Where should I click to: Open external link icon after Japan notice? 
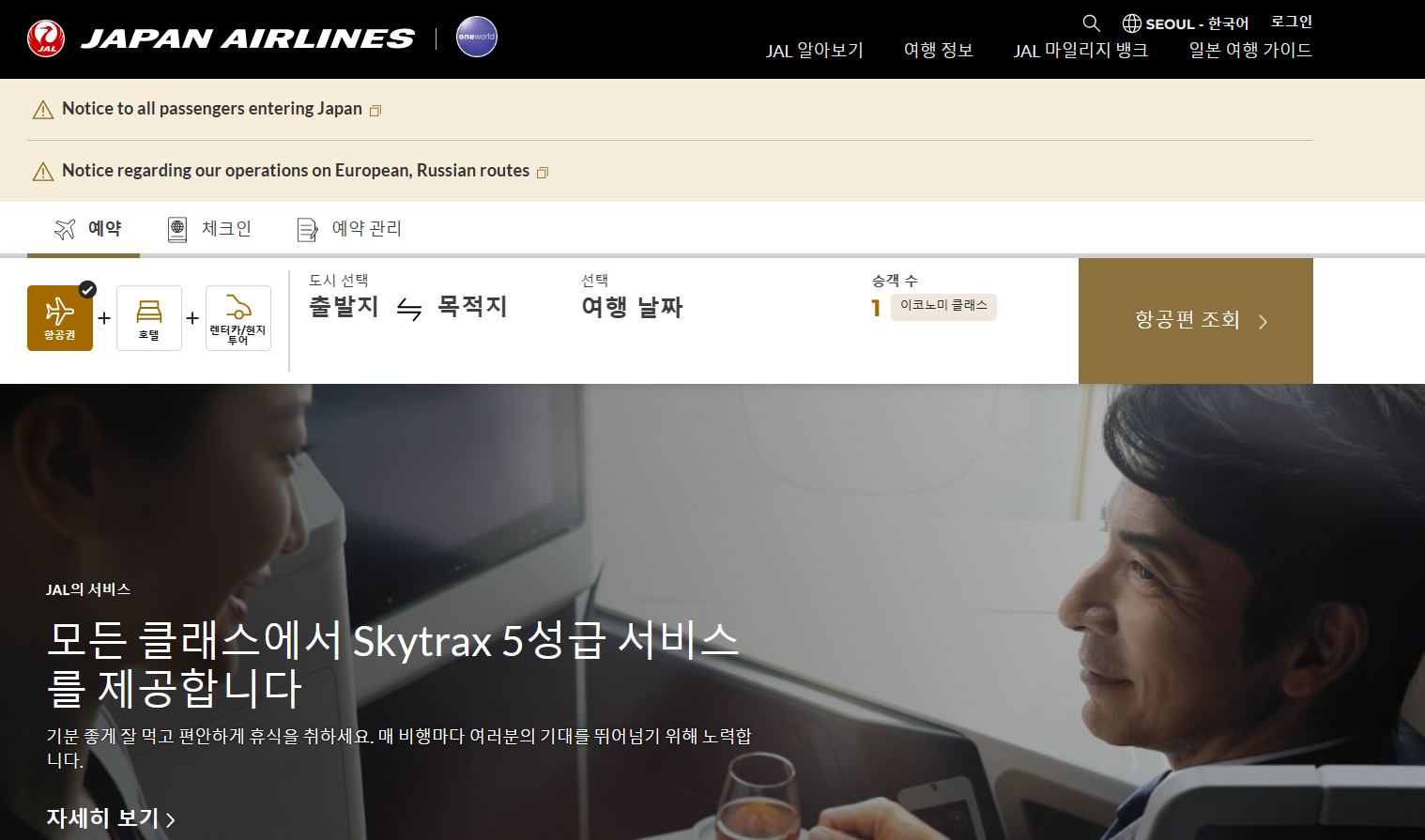[375, 111]
